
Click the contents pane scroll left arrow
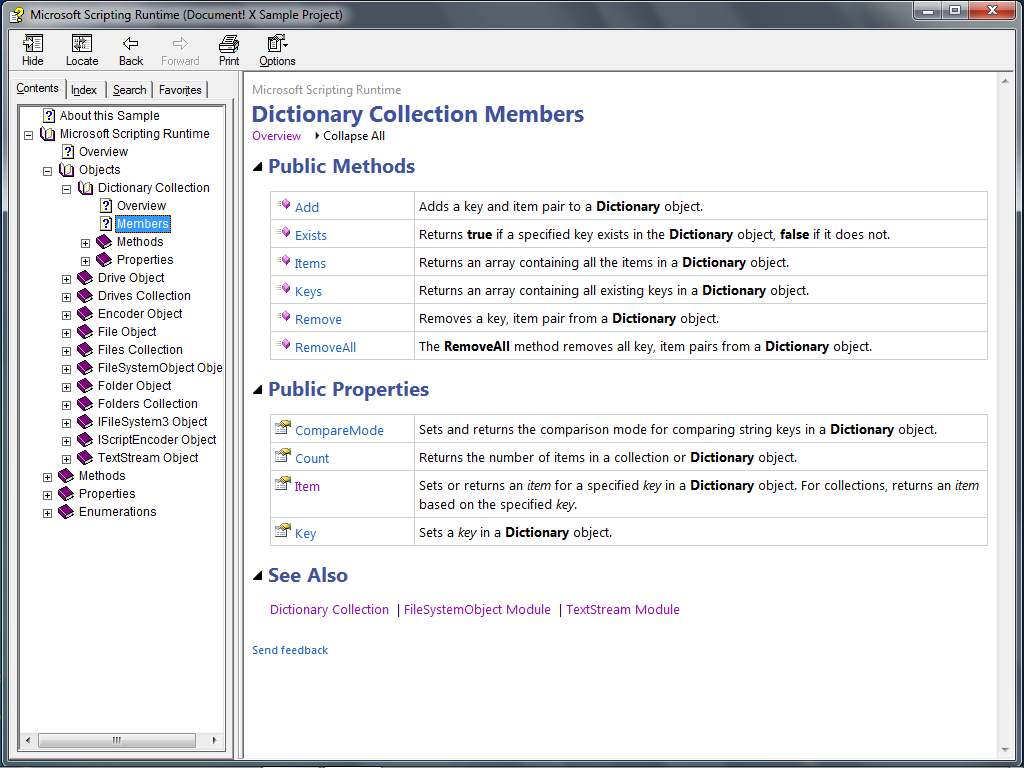coord(27,740)
